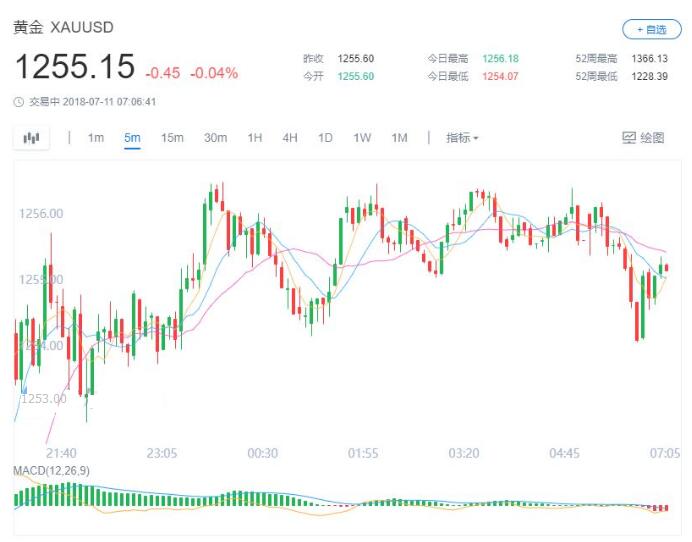Change chart interval to 15m
The width and height of the screenshot is (692, 542).
point(172,138)
